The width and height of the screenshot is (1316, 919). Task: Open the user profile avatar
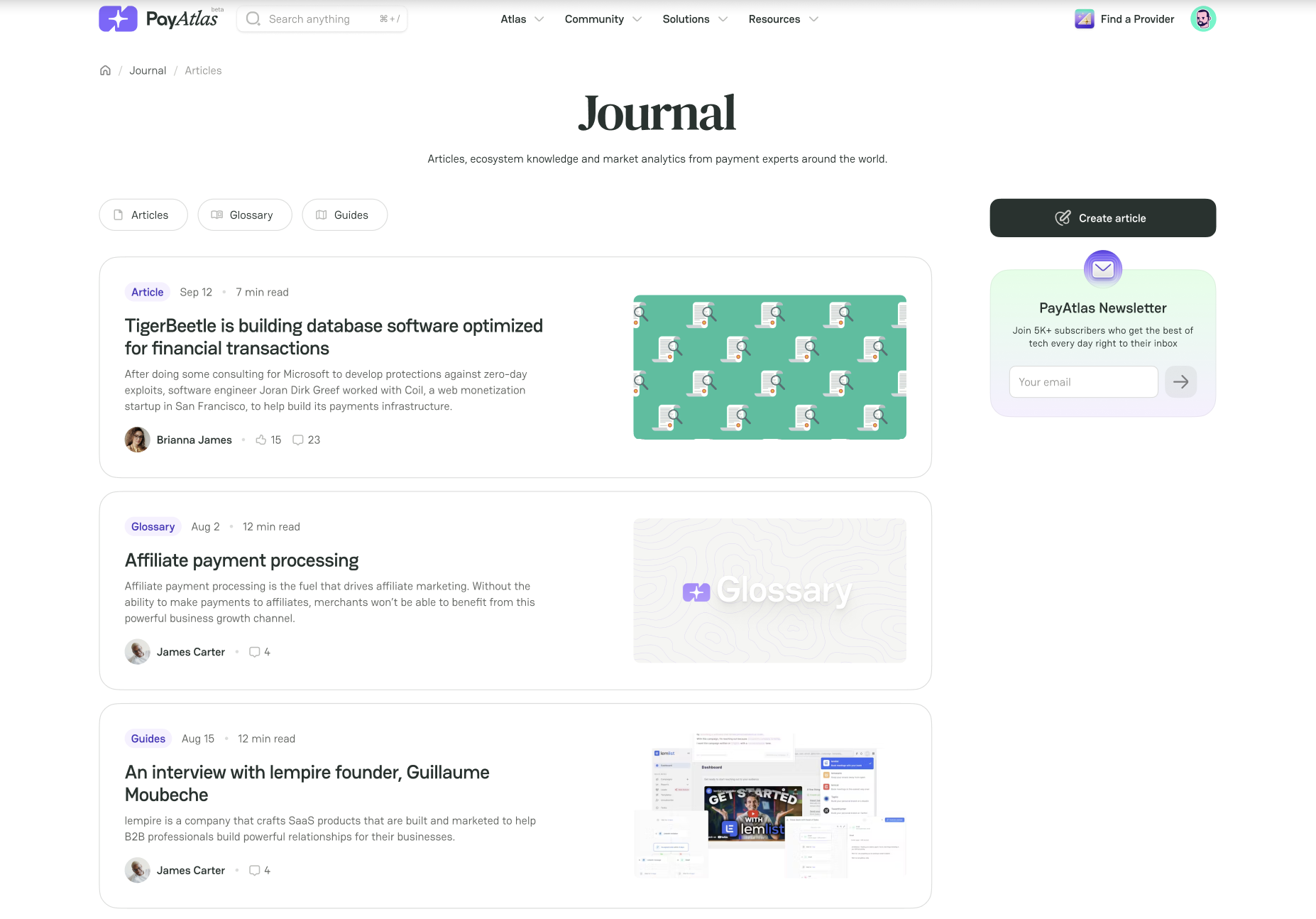coord(1202,19)
